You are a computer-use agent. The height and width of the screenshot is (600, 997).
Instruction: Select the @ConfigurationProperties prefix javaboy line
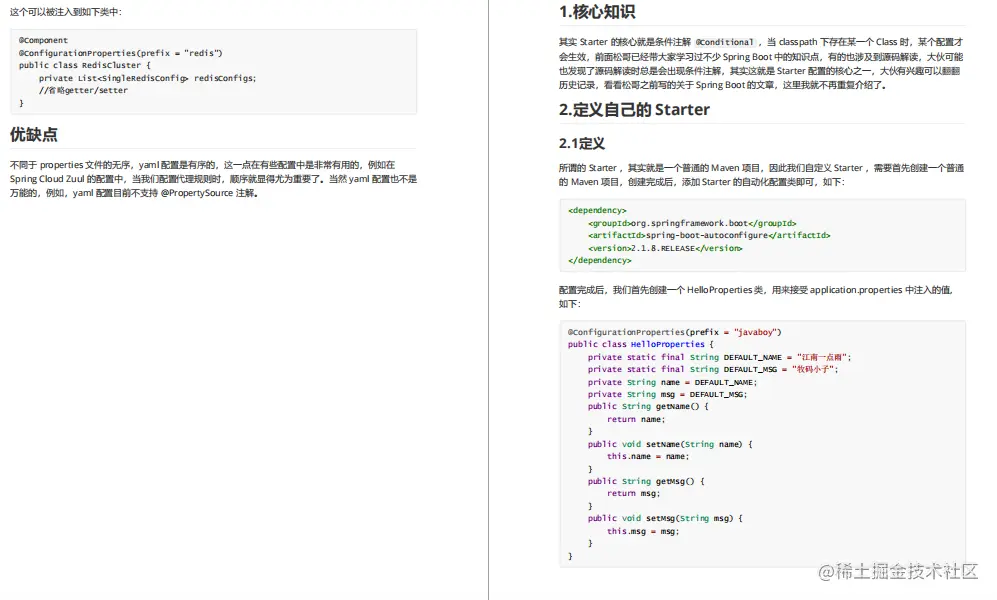pyautogui.click(x=675, y=331)
